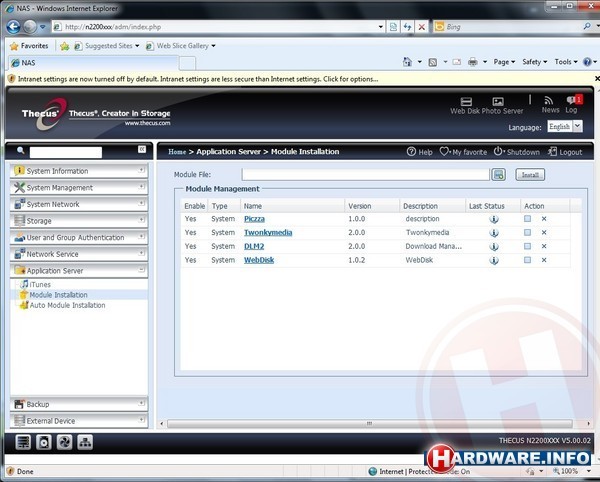Click the browse file icon beside Module File
Image resolution: width=600 pixels, height=482 pixels.
coord(498,175)
